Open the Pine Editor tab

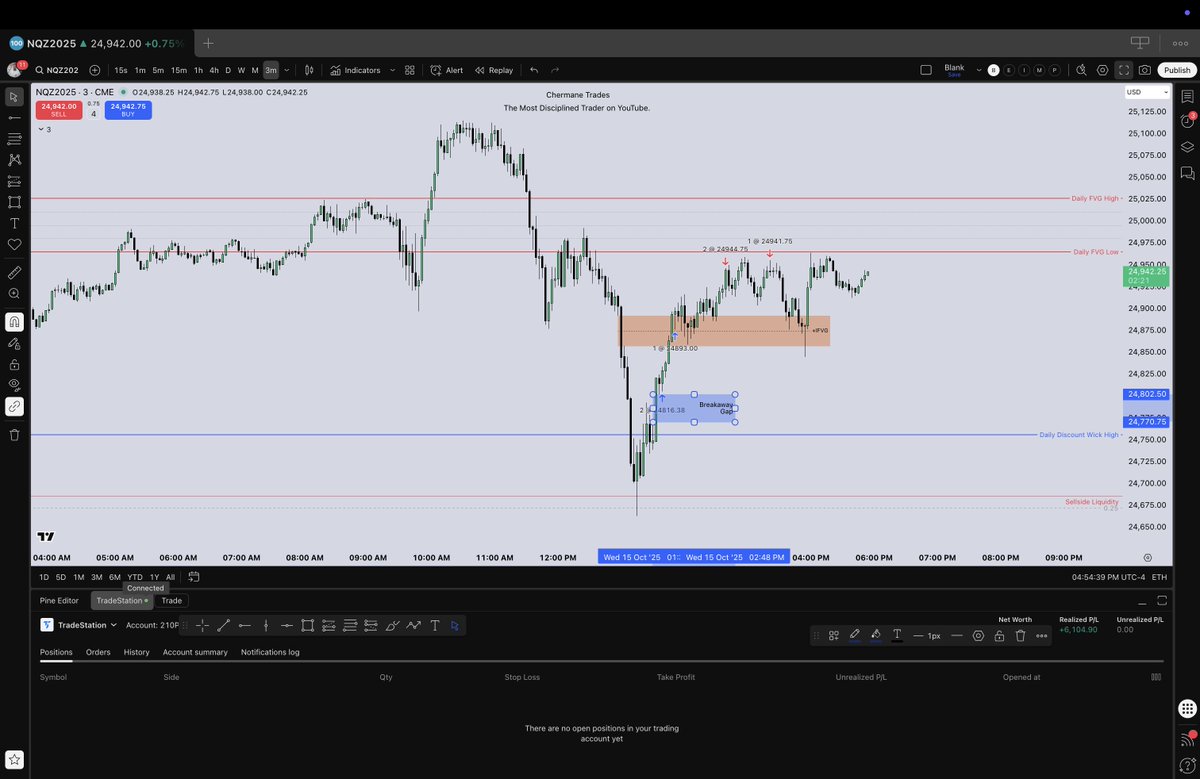(x=60, y=600)
